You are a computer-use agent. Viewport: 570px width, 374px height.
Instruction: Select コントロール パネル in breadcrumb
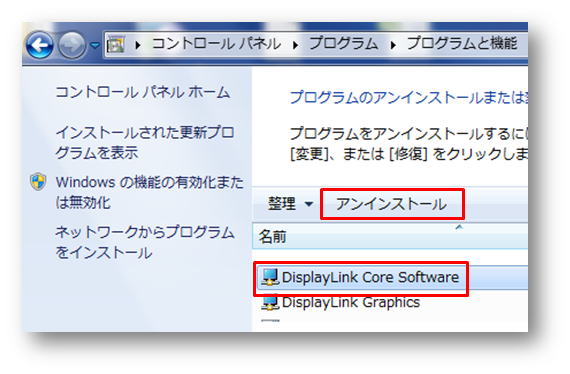click(x=217, y=44)
